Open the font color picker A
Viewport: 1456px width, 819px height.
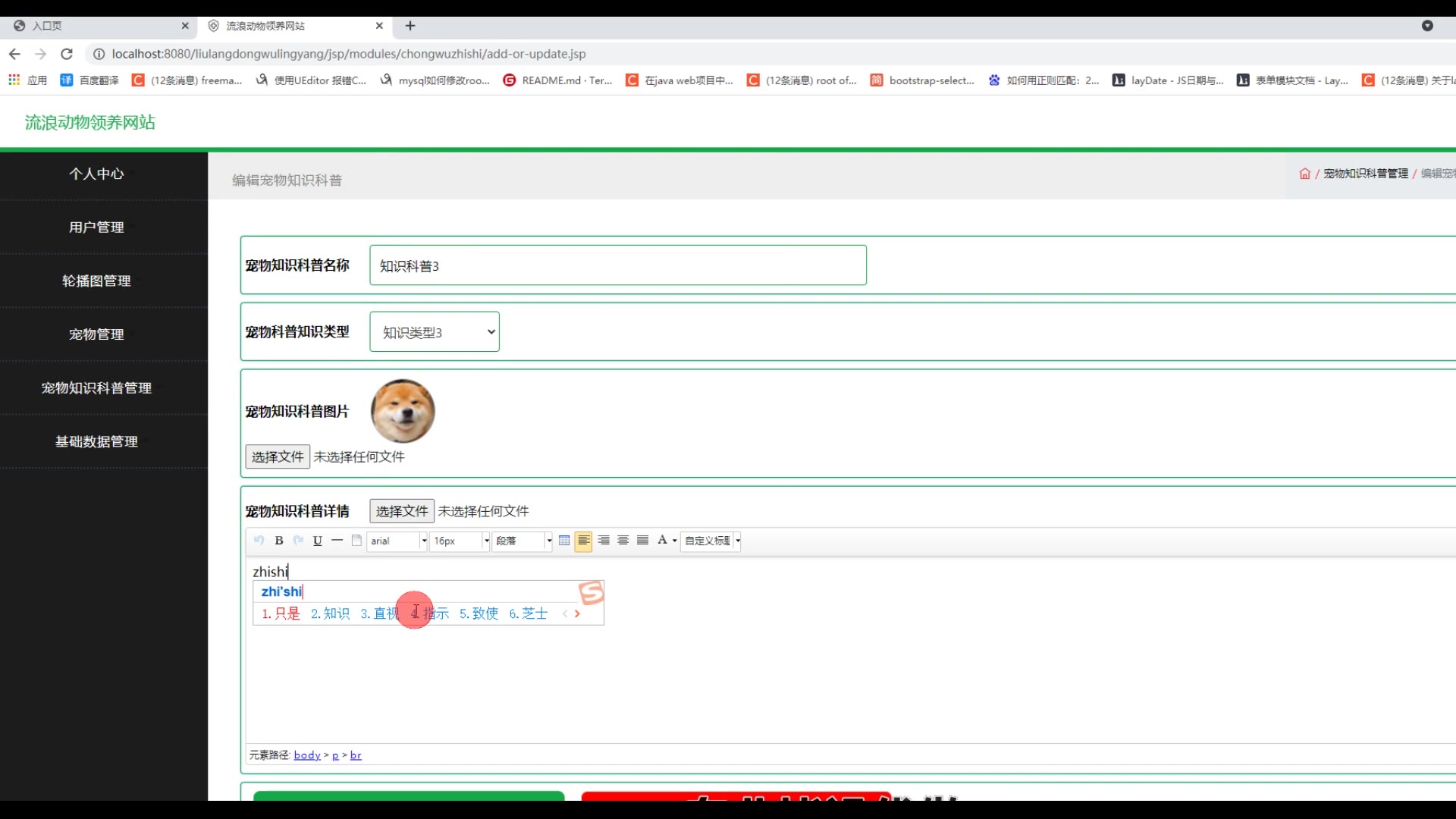click(x=662, y=540)
